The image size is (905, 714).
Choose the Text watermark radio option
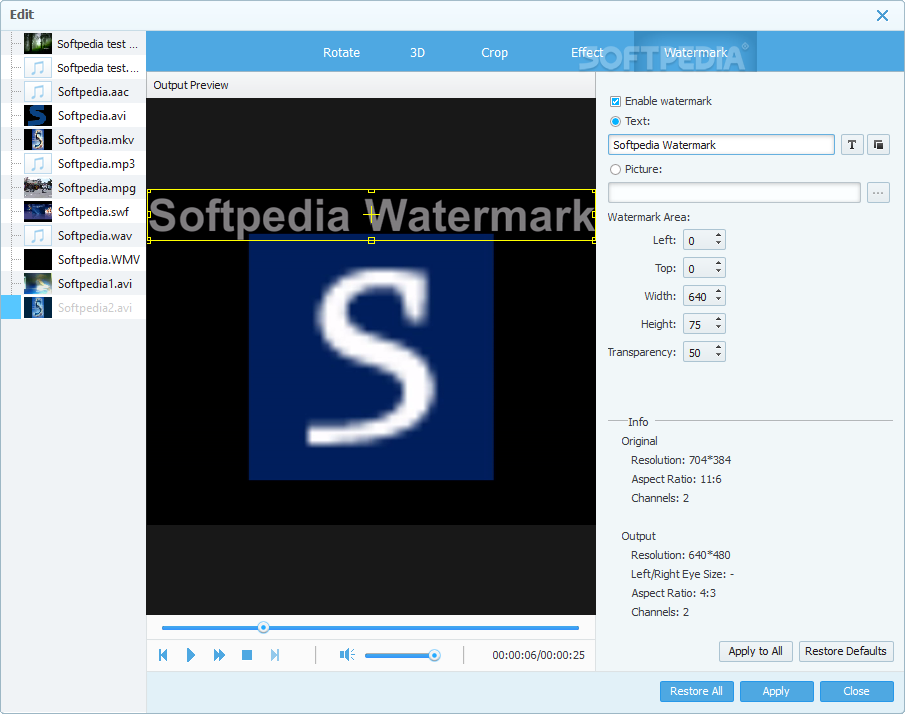615,121
